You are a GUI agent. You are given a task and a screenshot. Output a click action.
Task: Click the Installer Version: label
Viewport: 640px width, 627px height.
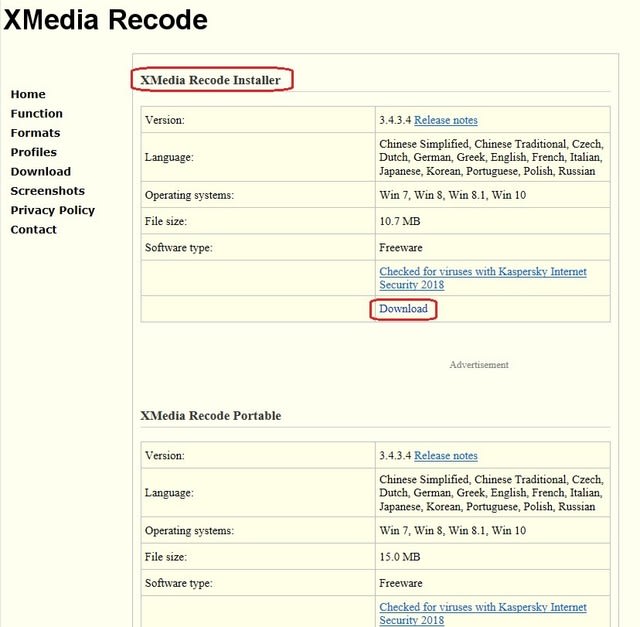click(164, 120)
